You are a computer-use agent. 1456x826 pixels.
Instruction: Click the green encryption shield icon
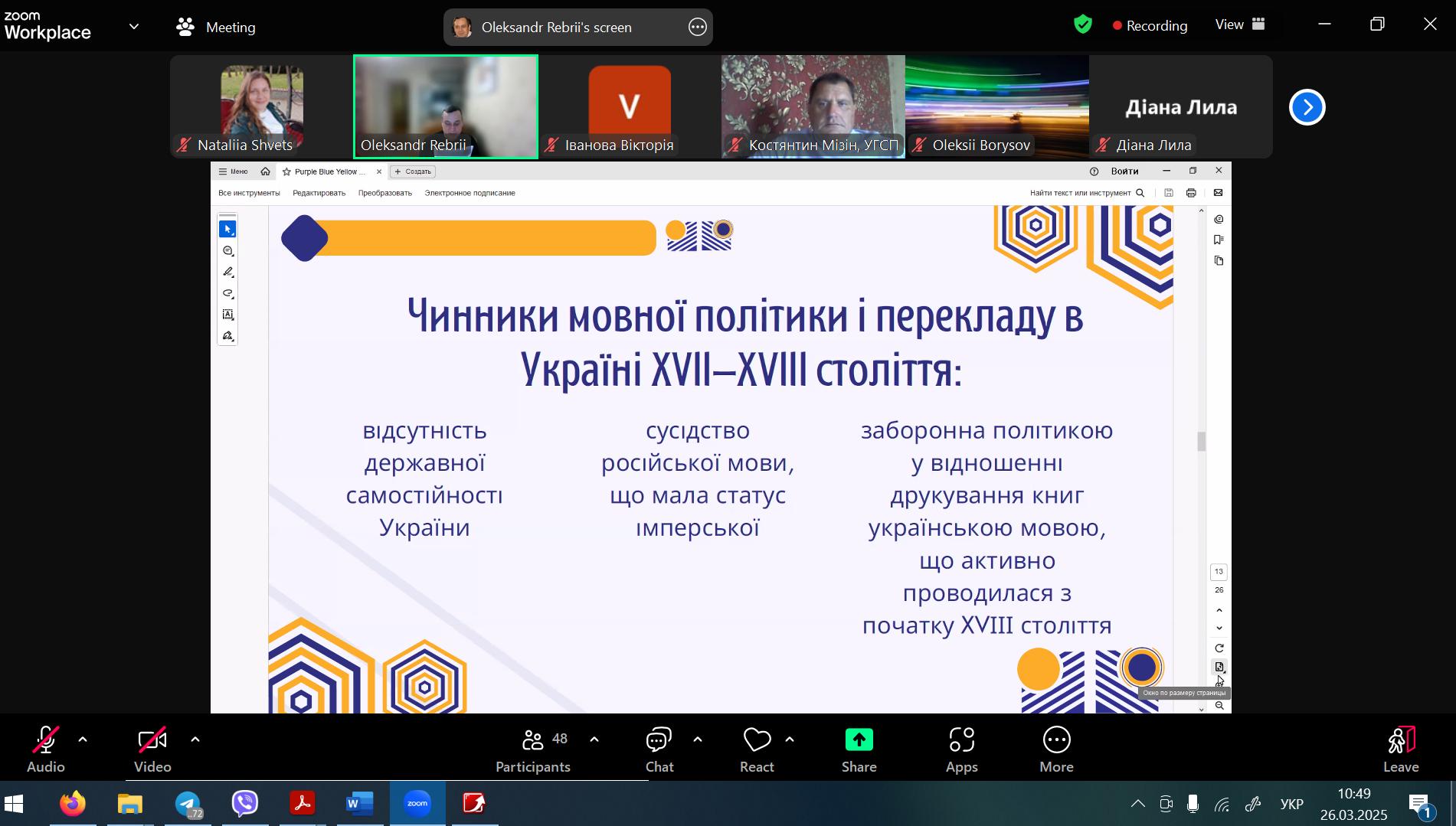tap(1082, 25)
